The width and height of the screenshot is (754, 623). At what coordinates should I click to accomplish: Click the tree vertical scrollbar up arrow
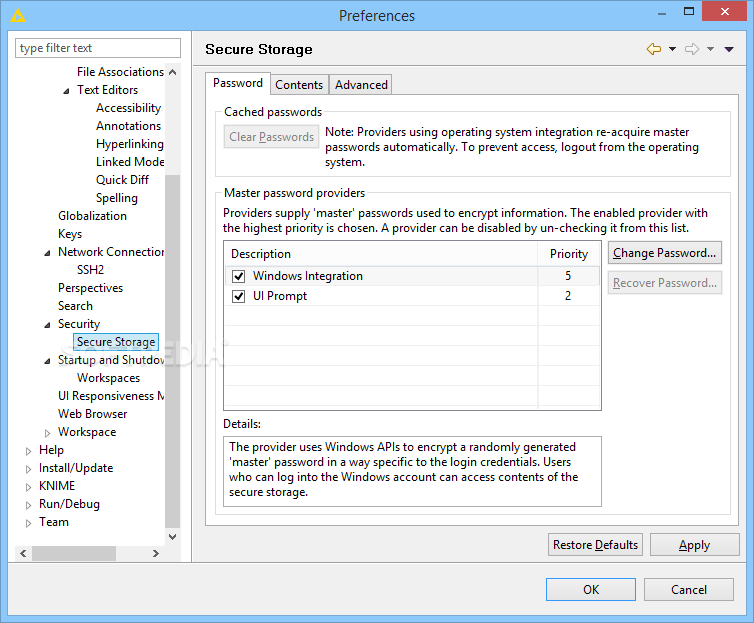pos(173,72)
